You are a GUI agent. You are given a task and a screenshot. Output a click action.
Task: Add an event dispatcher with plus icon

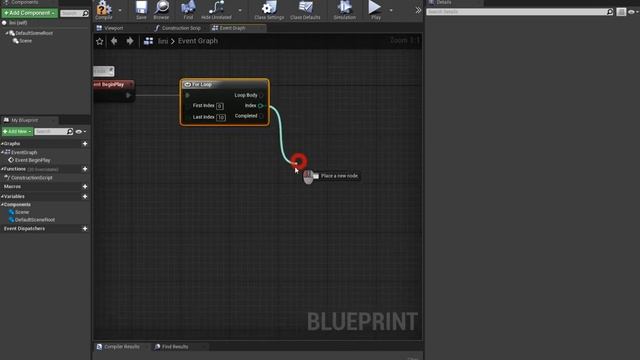point(85,229)
